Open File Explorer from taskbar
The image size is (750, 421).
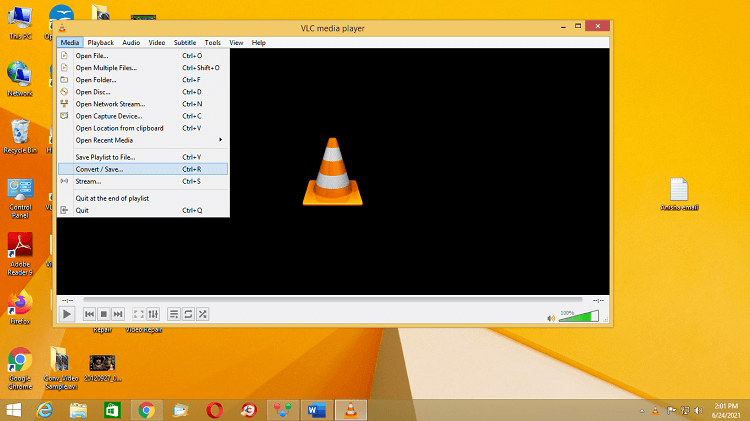(78, 410)
